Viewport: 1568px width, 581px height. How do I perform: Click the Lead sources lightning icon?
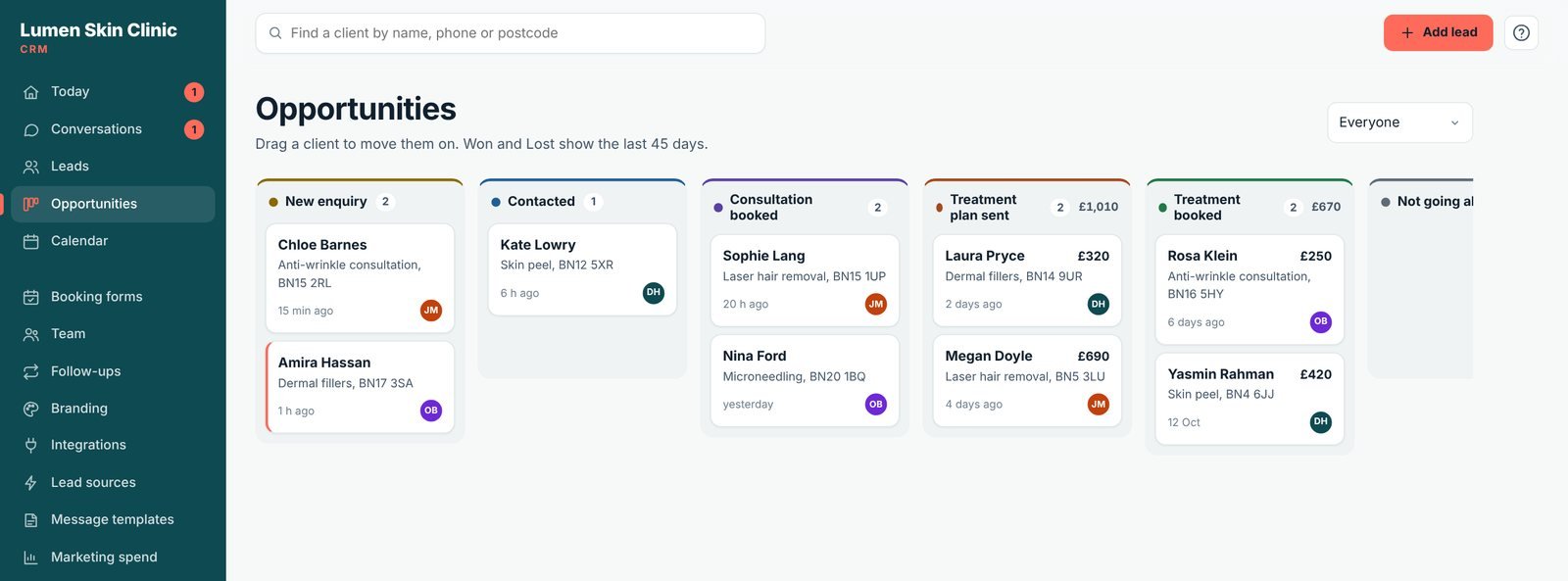click(x=31, y=483)
